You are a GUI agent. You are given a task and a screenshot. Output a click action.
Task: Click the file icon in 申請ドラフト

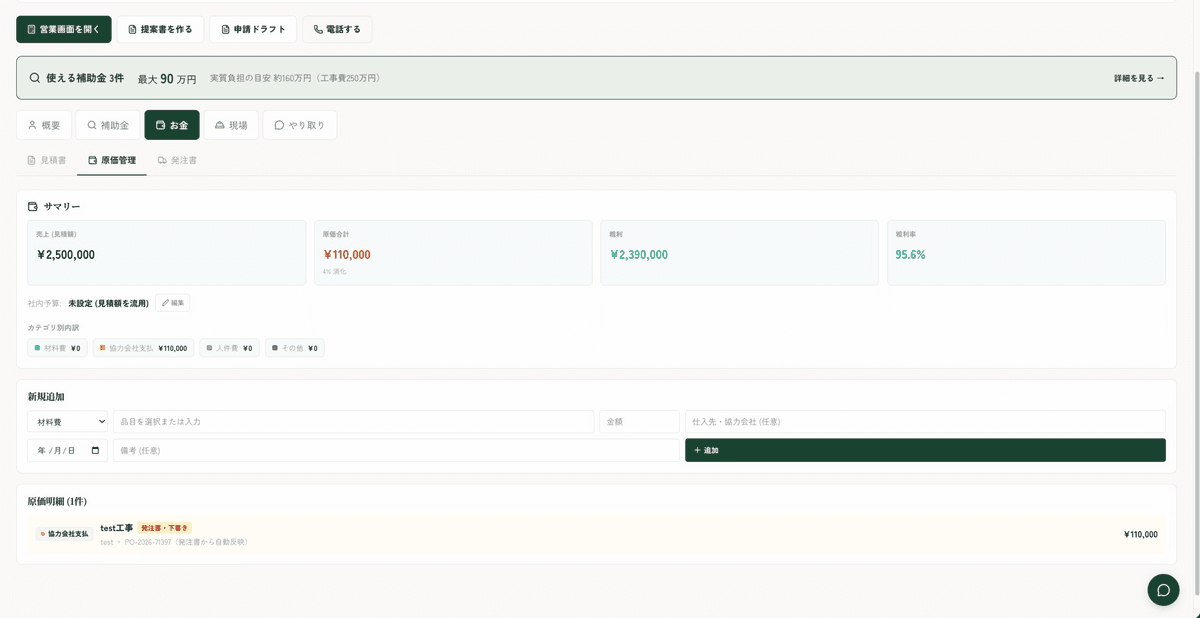point(225,29)
